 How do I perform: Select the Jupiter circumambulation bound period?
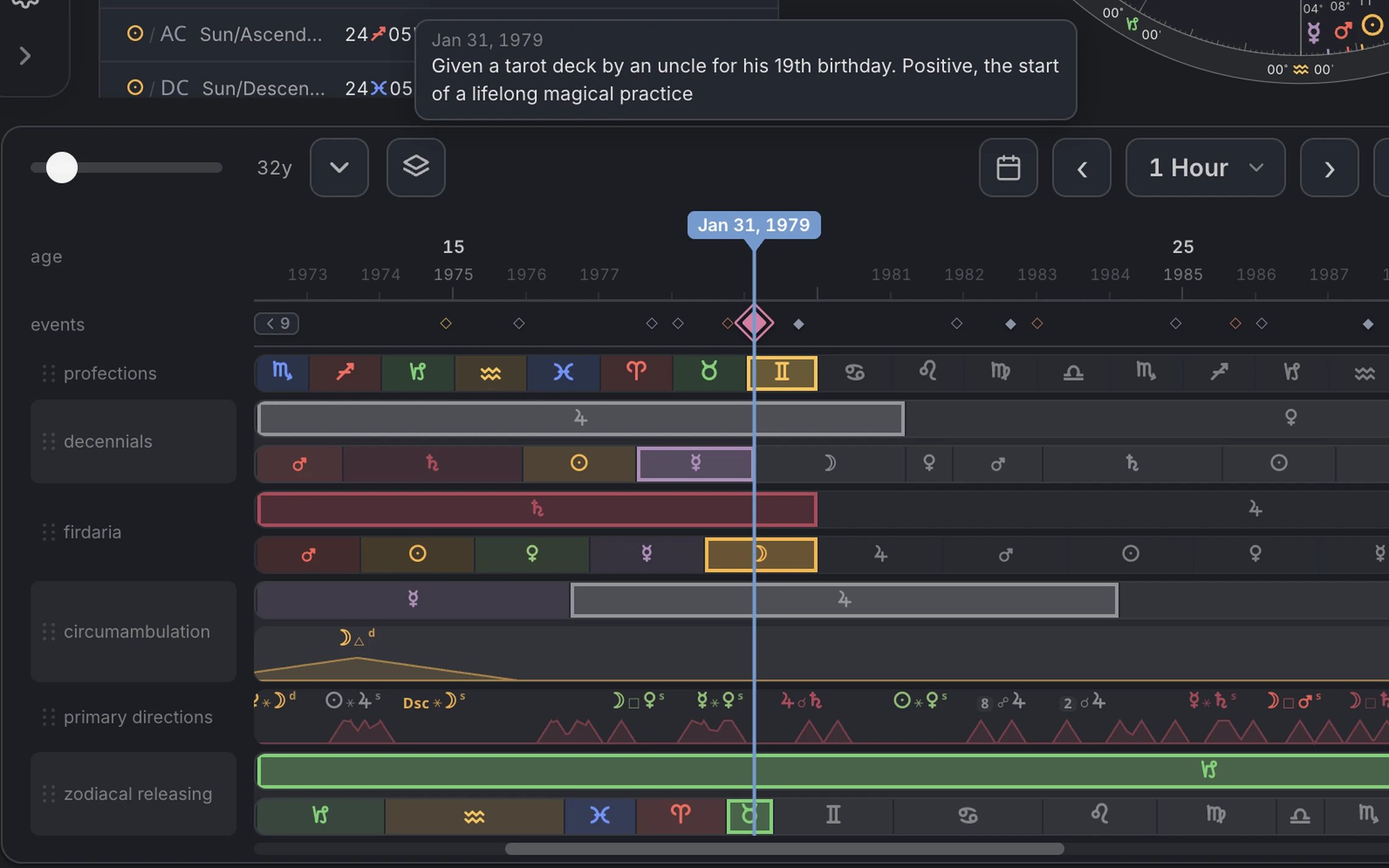tap(844, 600)
